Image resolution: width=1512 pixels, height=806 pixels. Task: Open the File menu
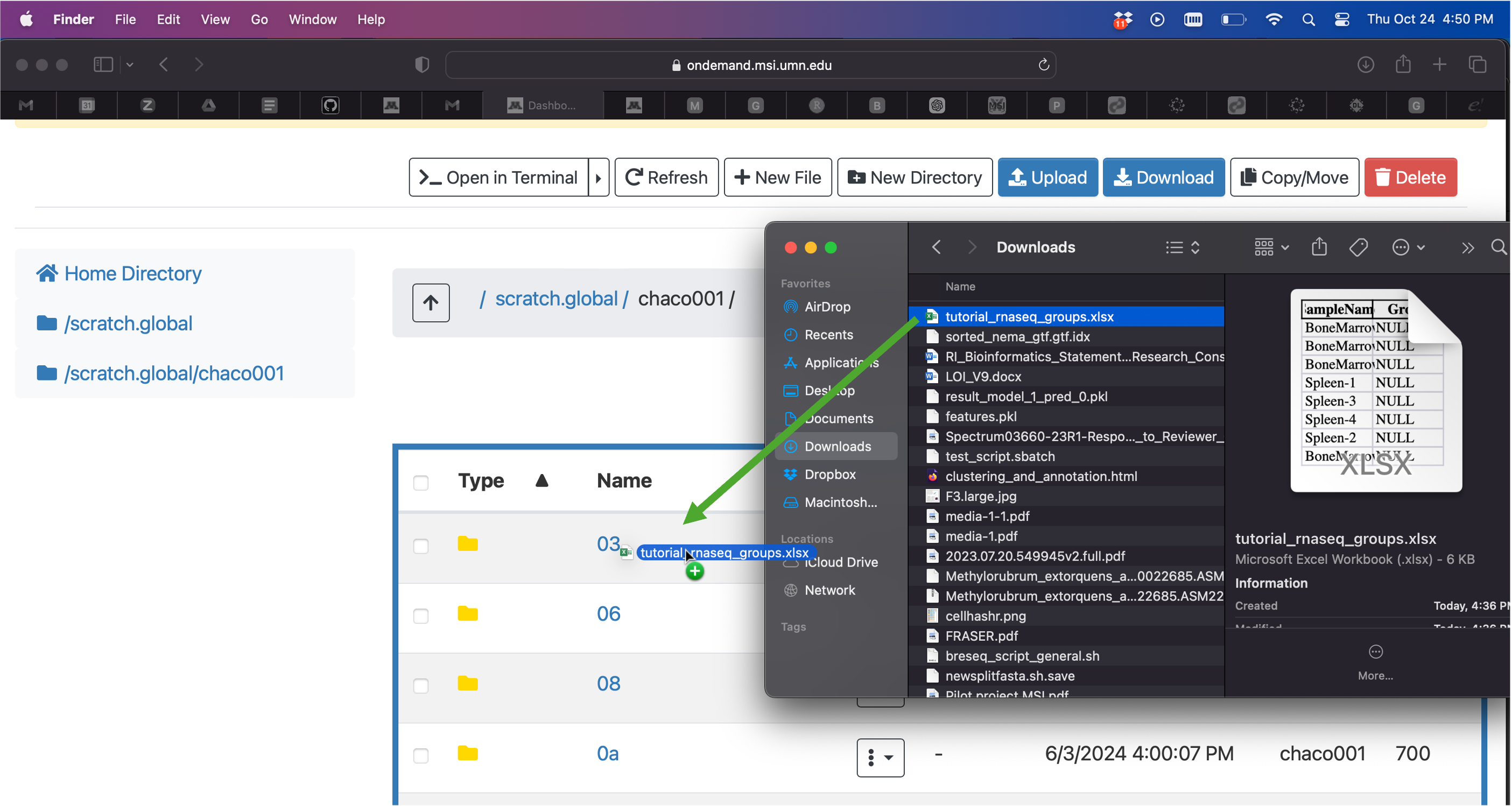[125, 19]
